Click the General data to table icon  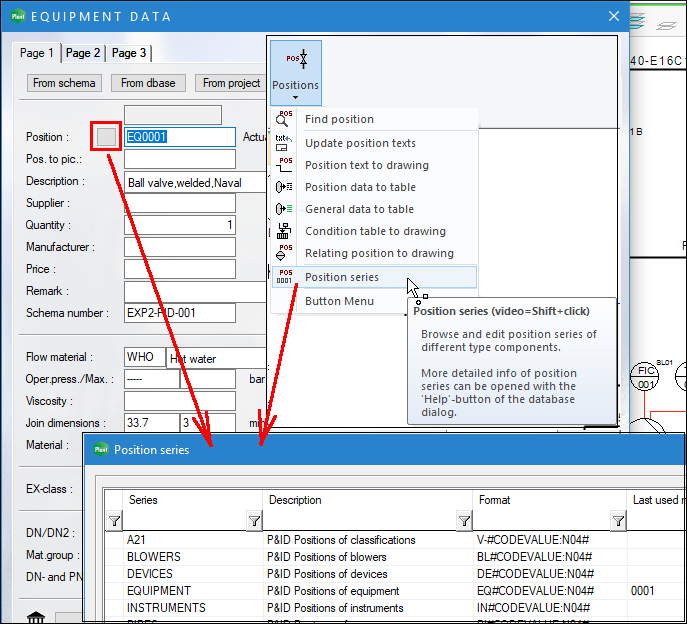(x=284, y=209)
